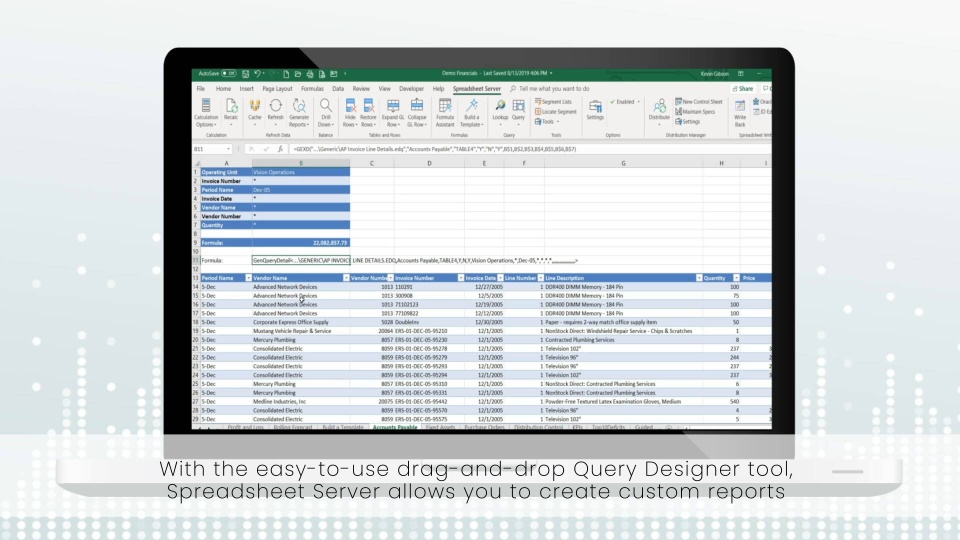The height and width of the screenshot is (540, 960).
Task: Open Vendor Number column filter dropdown
Action: tap(390, 278)
